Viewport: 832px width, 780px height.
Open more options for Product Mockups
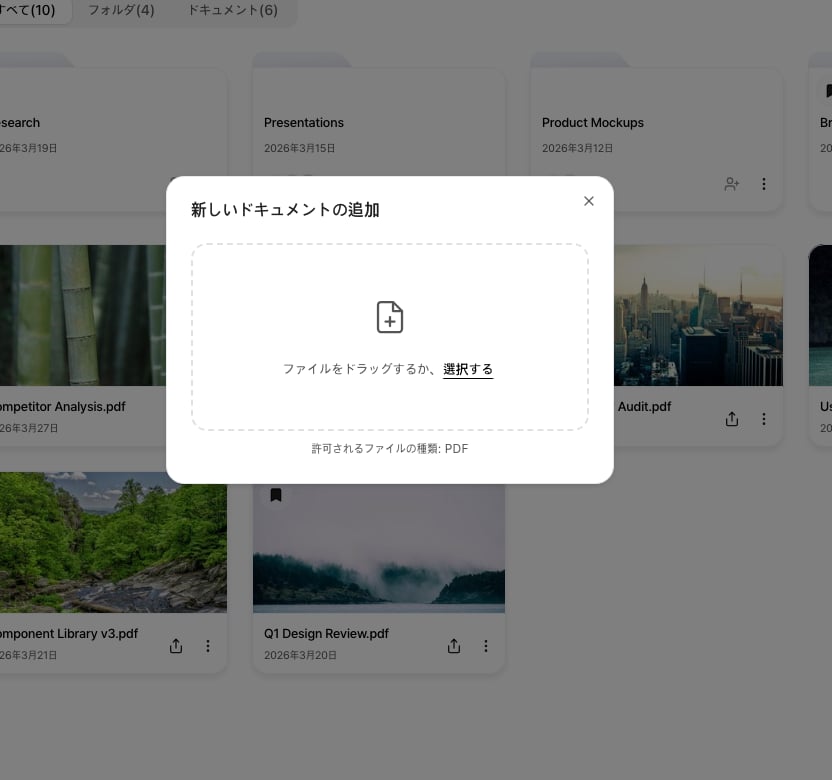[764, 184]
